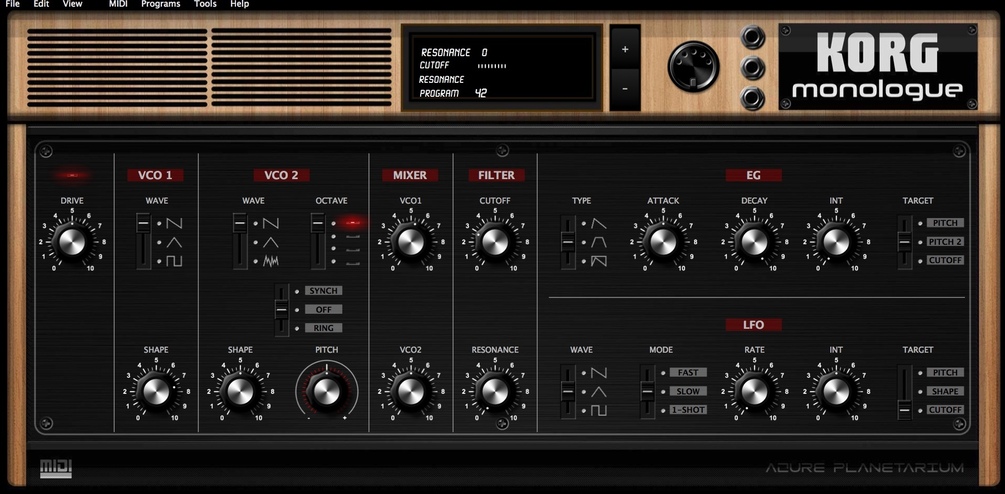Click the VCO 2 wave slide switch
1005x494 pixels.
240,242
